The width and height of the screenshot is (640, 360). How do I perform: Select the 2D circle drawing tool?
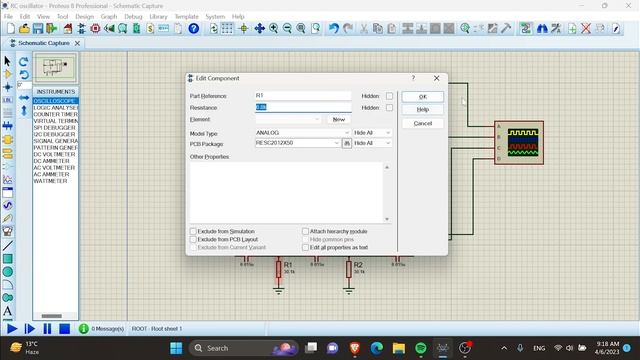(7, 272)
